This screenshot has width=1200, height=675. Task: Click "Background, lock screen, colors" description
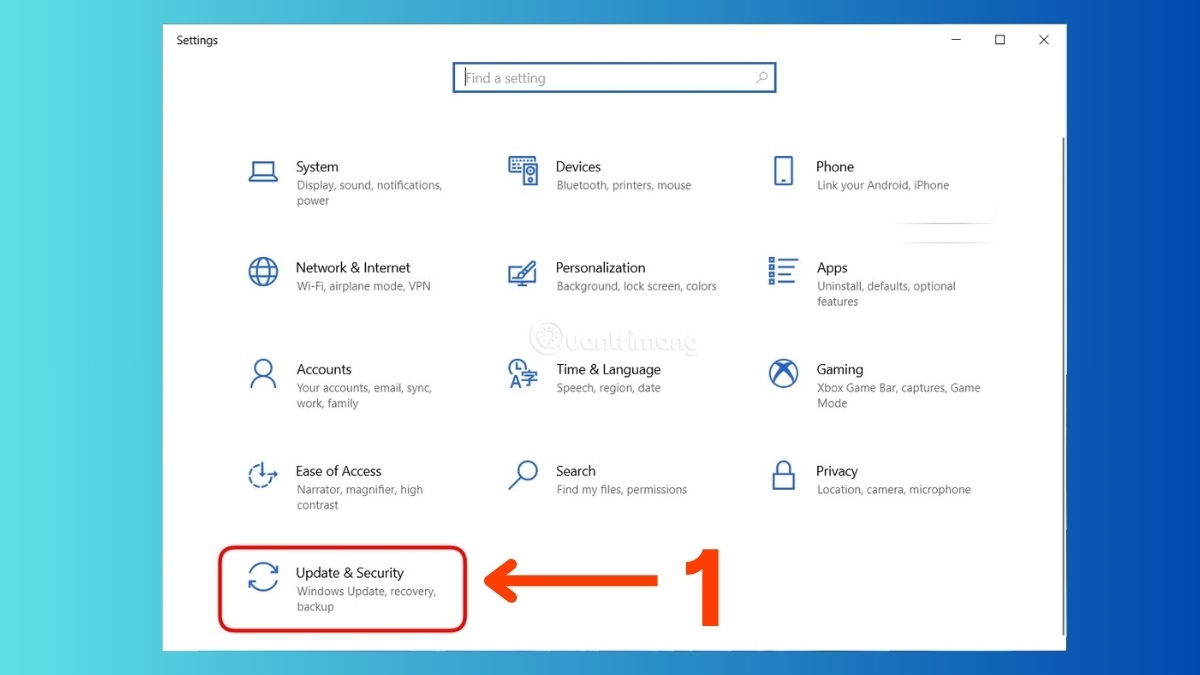click(x=637, y=287)
